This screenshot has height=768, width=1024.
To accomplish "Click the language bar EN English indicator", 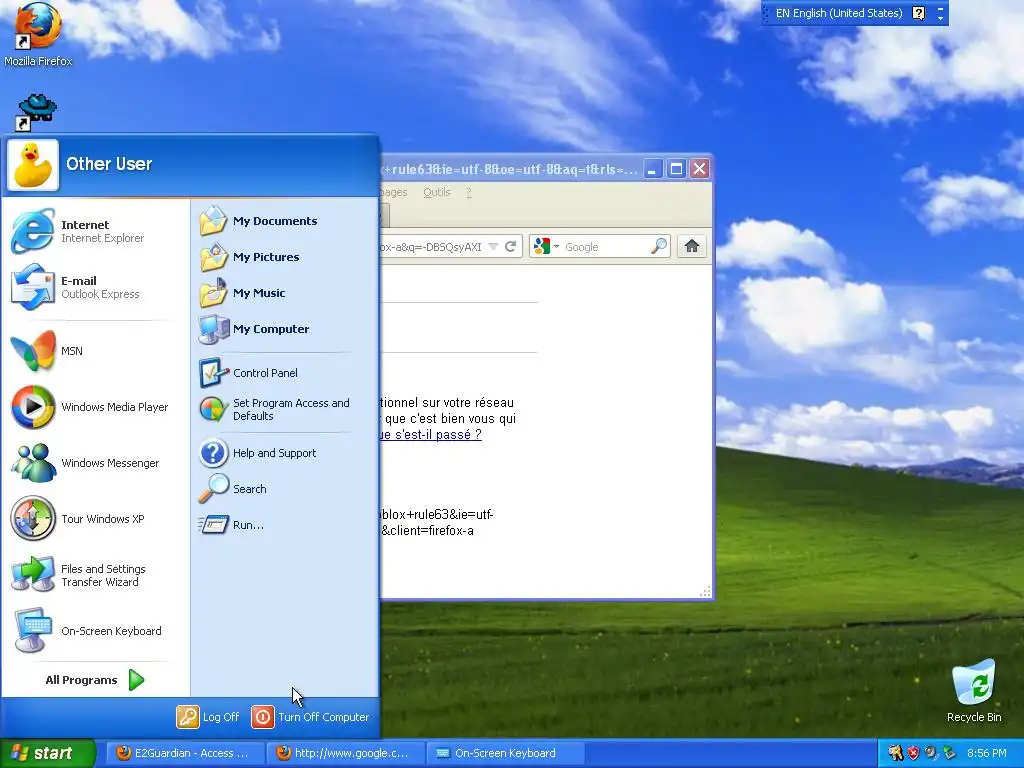I will coord(839,13).
